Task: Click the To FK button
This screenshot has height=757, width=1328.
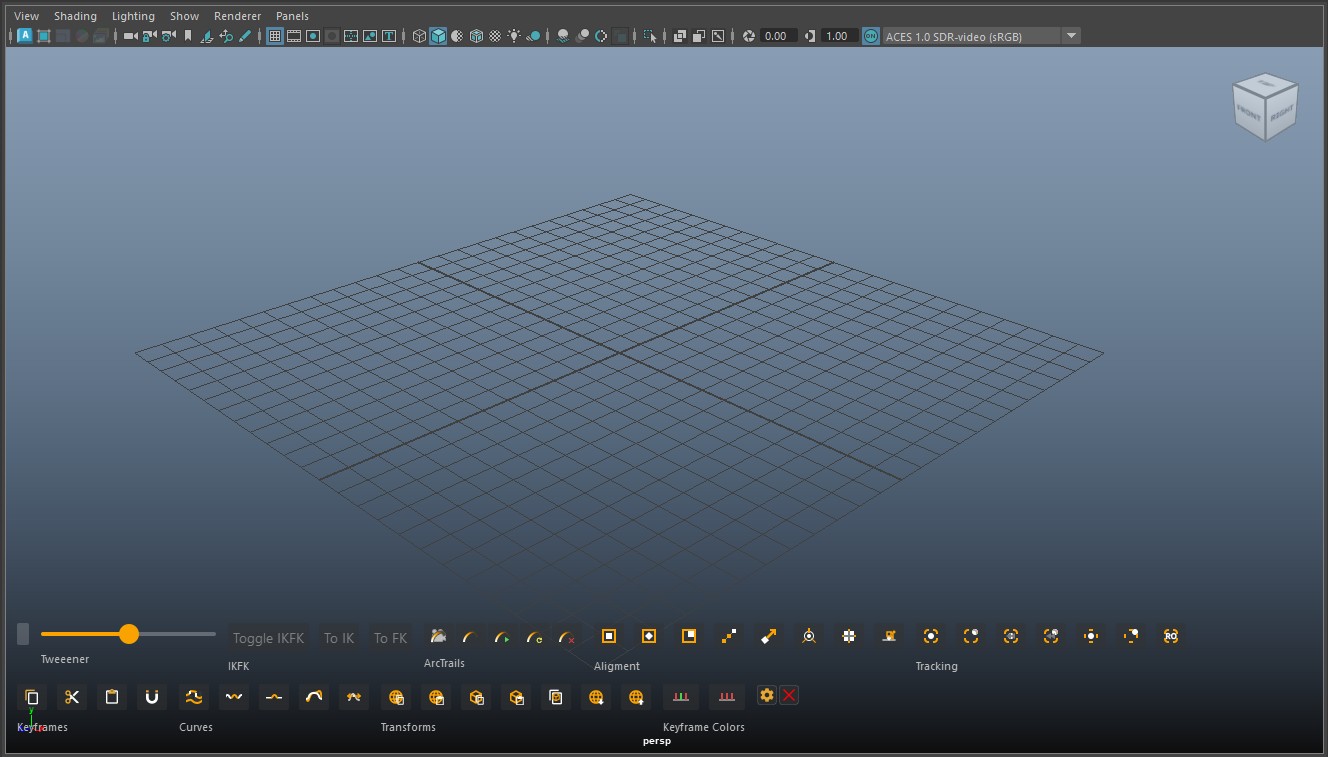Action: [x=390, y=638]
